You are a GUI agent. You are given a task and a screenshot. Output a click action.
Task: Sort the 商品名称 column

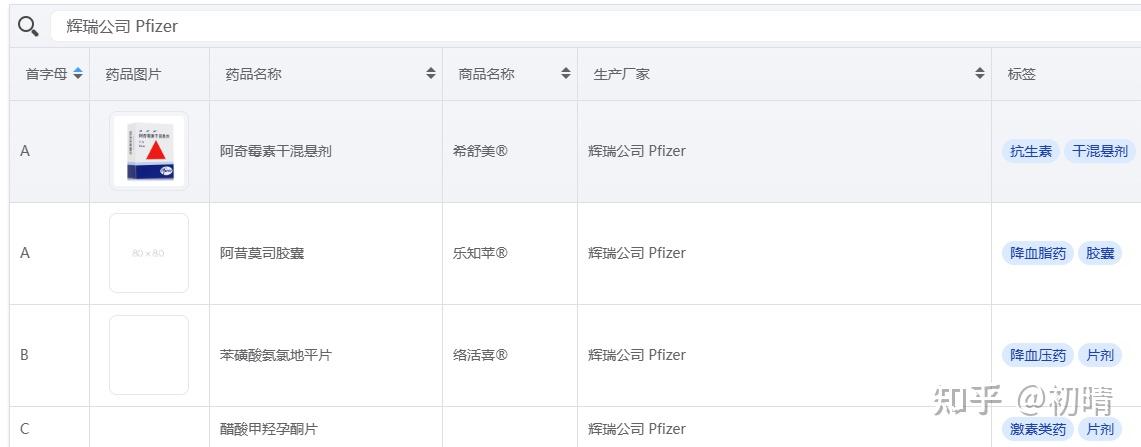tap(566, 73)
